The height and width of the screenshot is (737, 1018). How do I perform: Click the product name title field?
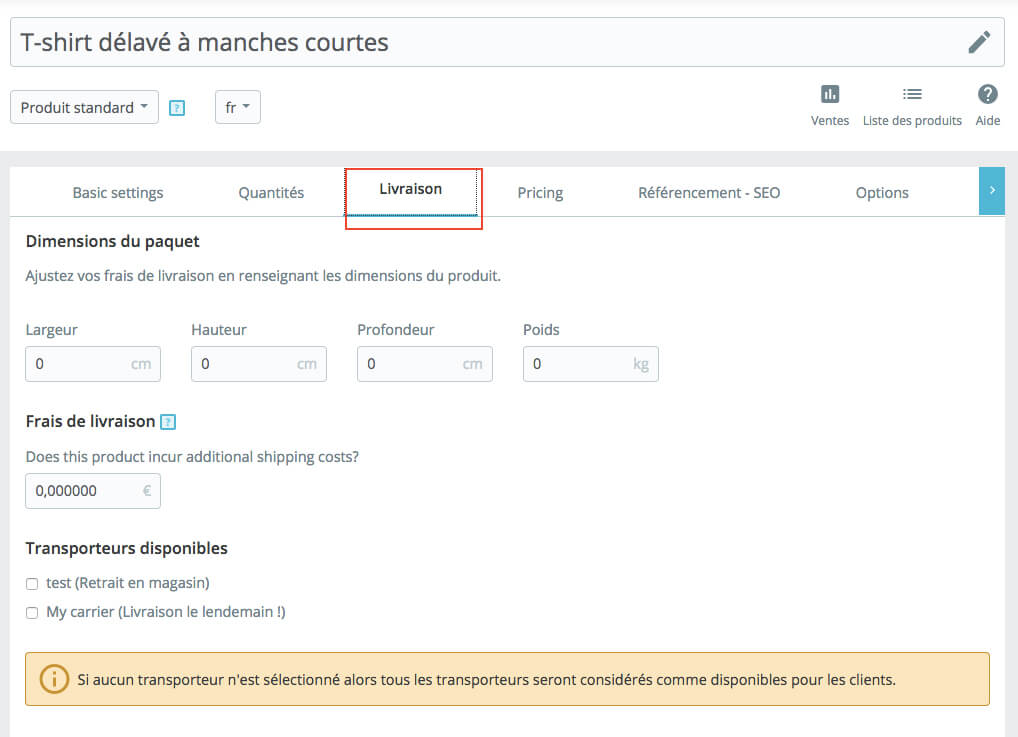480,42
